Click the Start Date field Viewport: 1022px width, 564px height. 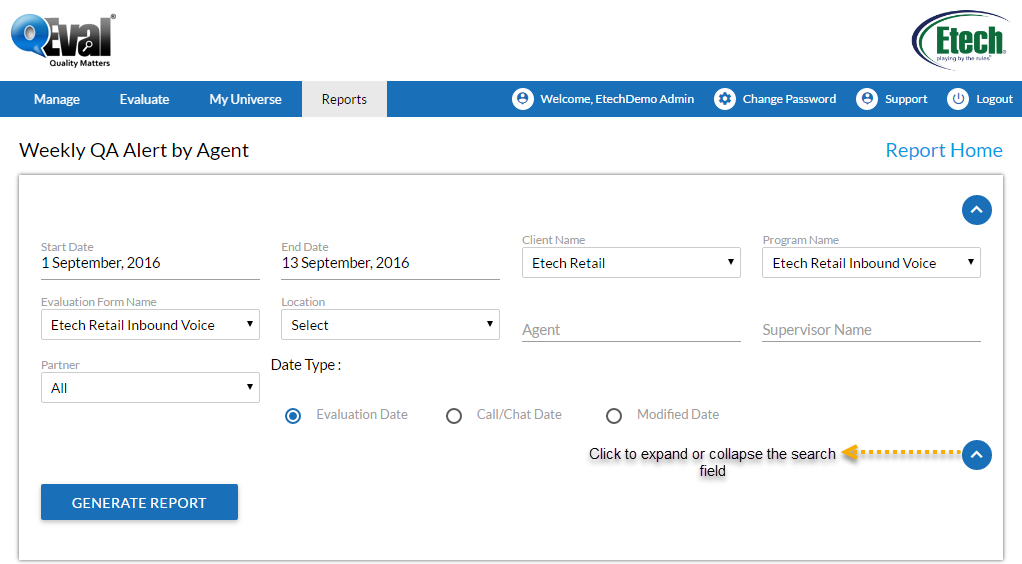point(151,263)
